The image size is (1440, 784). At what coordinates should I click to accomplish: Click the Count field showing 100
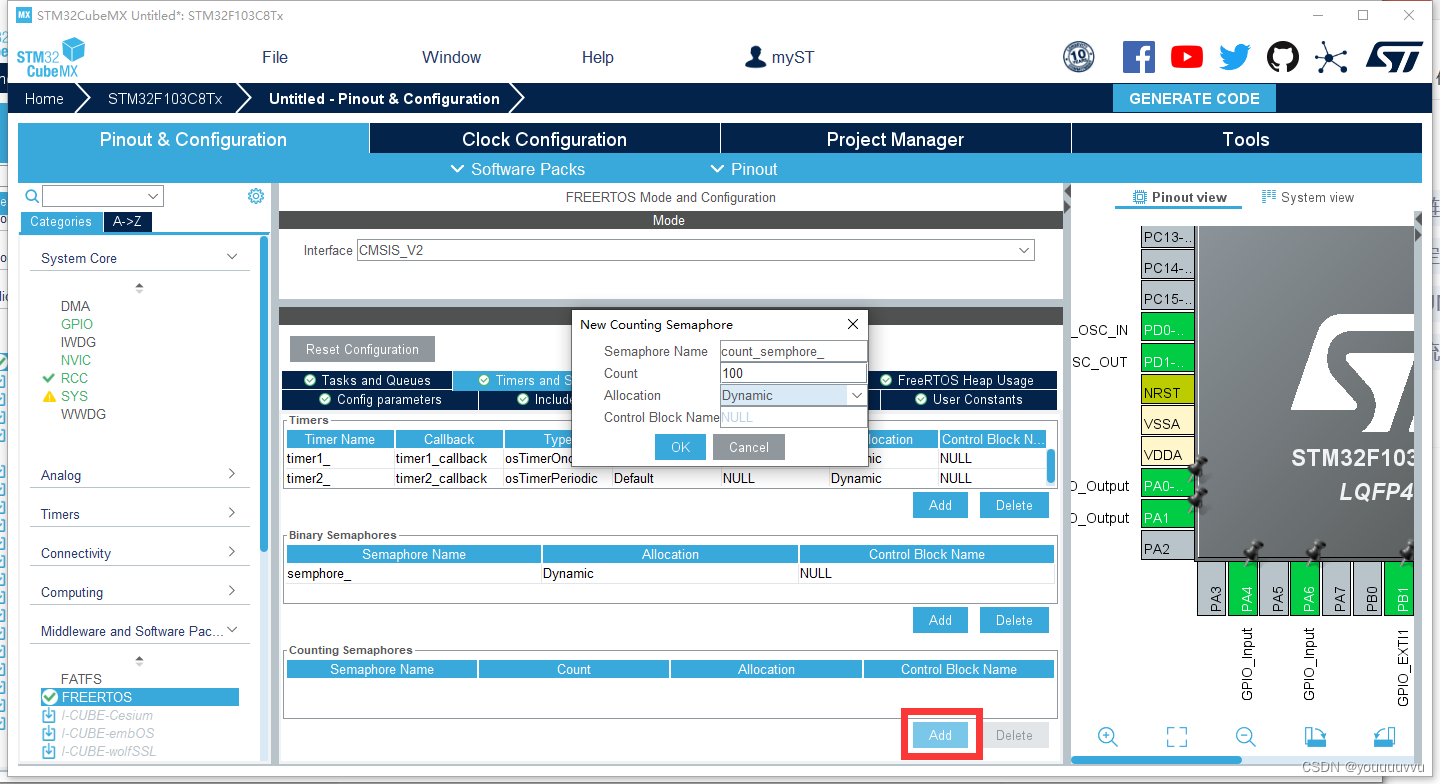793,373
